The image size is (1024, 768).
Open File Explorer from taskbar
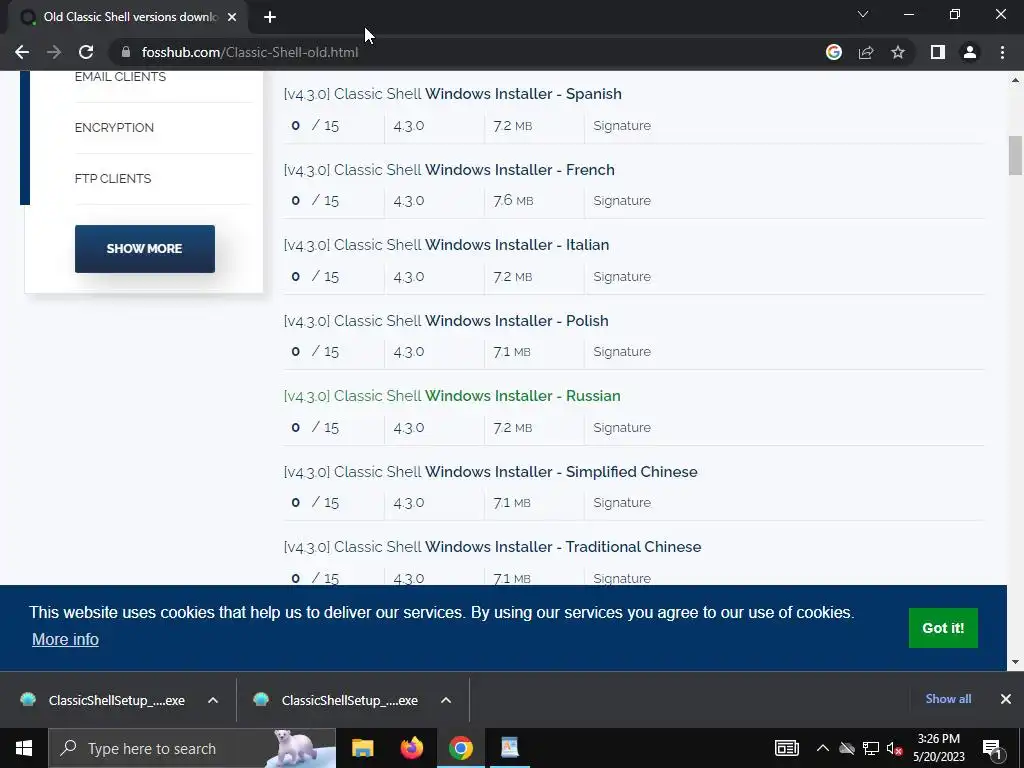[x=362, y=748]
